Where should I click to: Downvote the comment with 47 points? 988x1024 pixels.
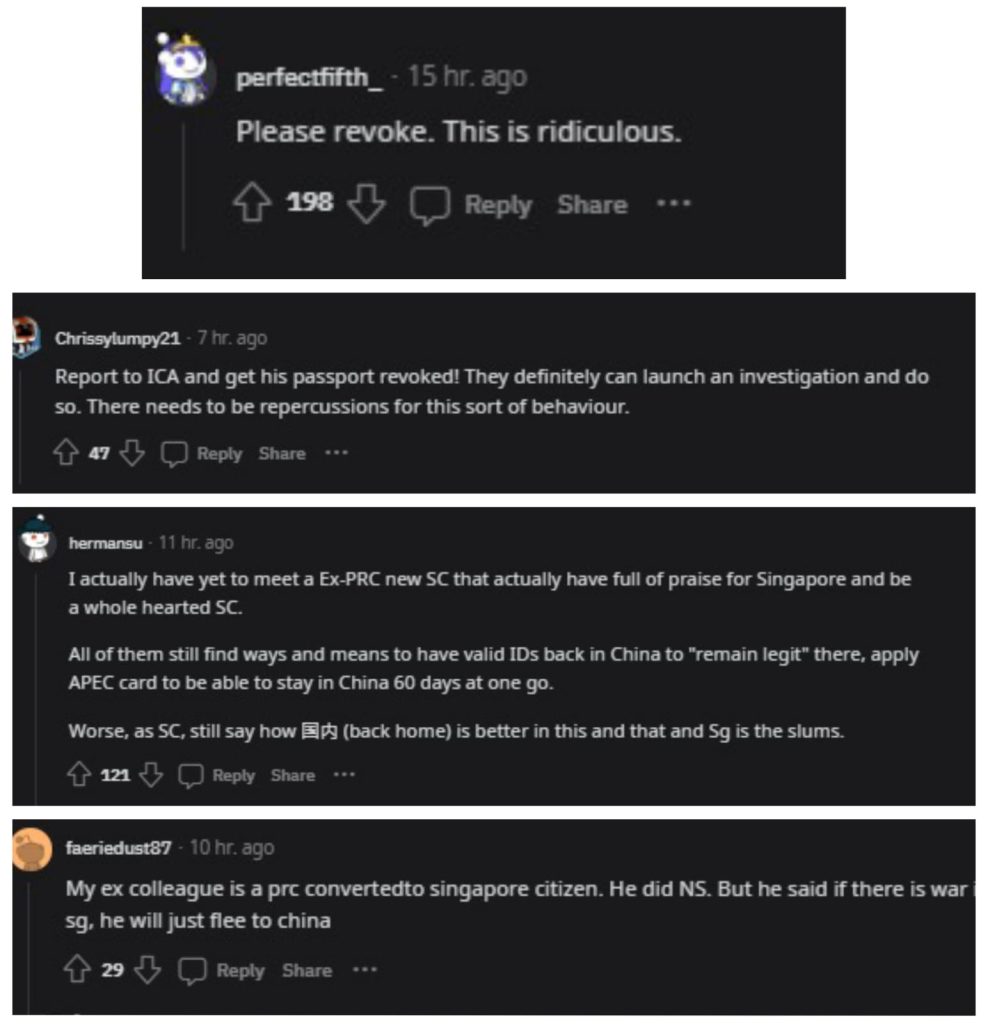pyautogui.click(x=132, y=453)
